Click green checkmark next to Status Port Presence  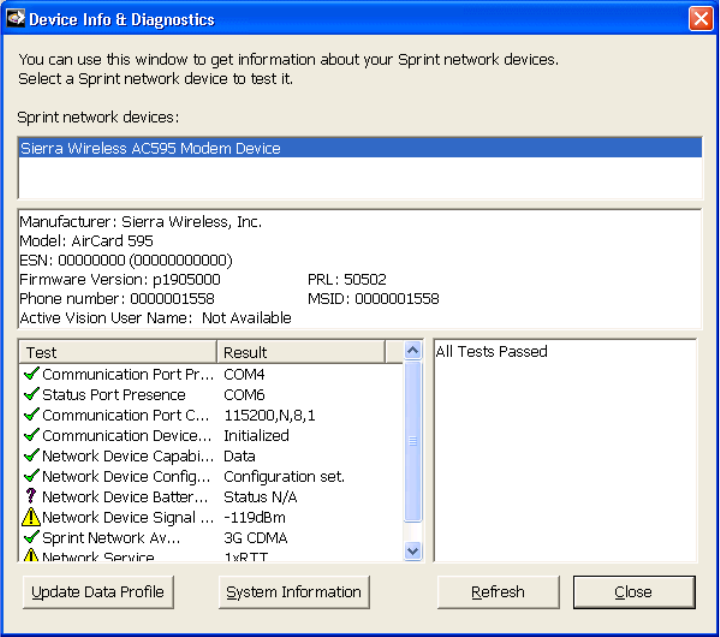[31, 395]
